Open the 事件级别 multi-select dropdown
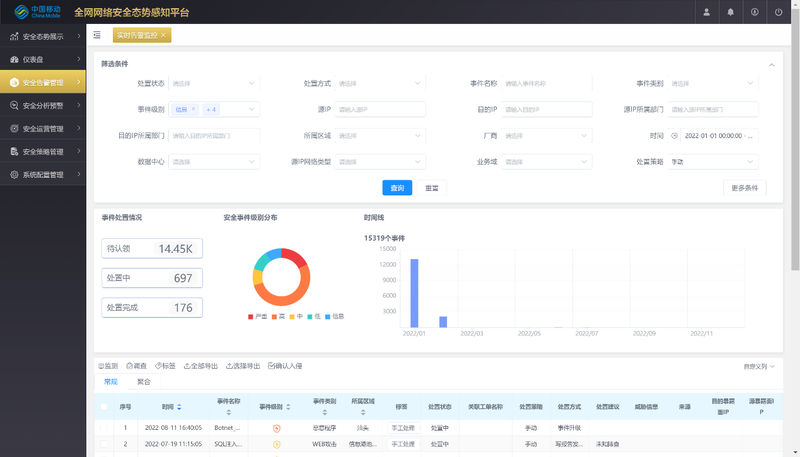 click(x=214, y=109)
